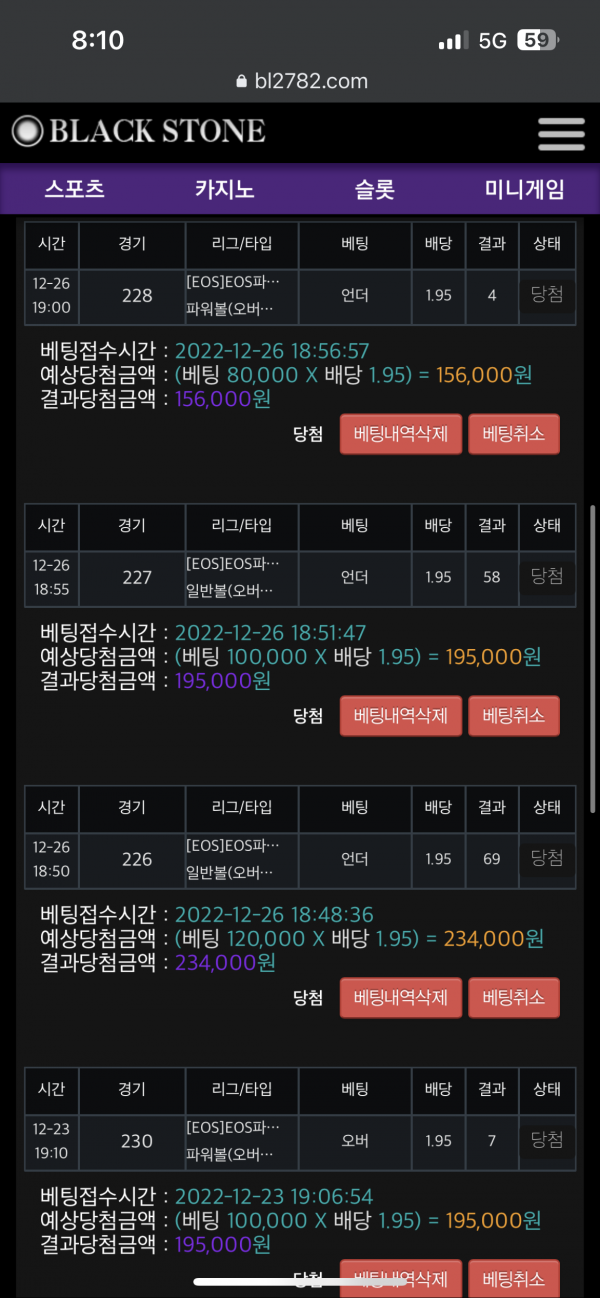Tap the 당첨 status of game 227
This screenshot has width=600, height=1298.
point(547,576)
